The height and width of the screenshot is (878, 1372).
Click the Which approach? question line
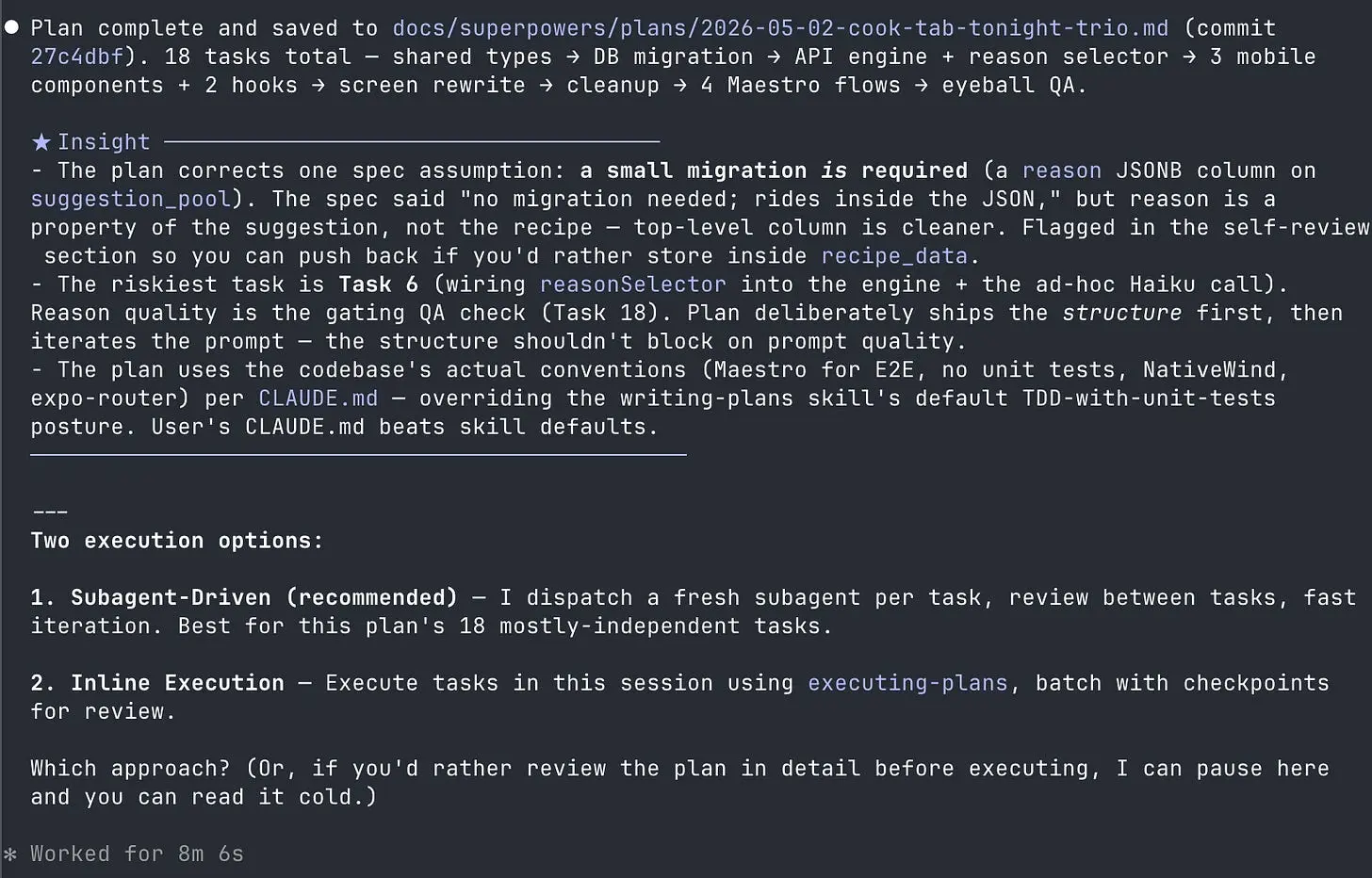coord(679,783)
